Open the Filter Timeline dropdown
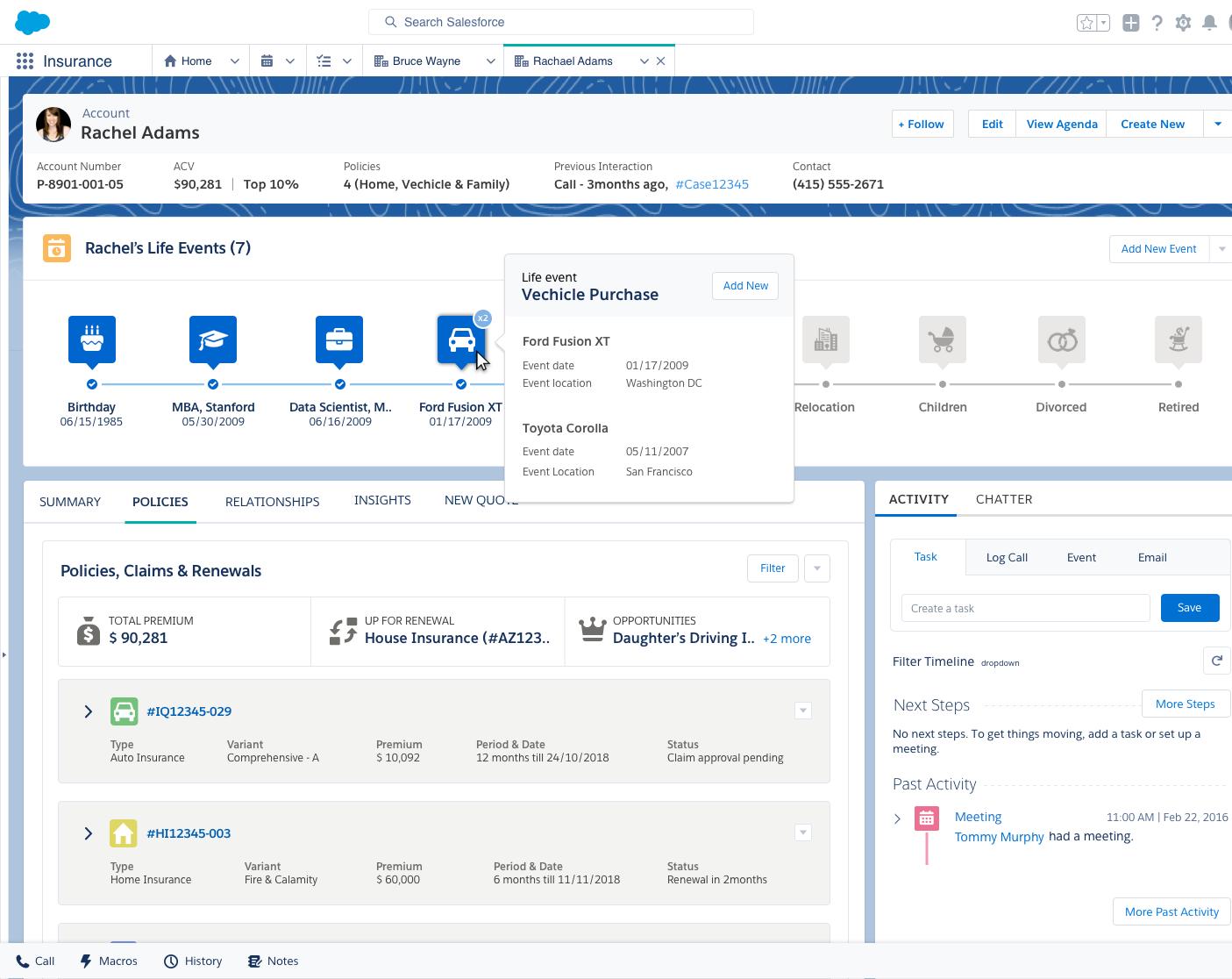Viewport: 1232px width, 979px height. coord(1000,663)
